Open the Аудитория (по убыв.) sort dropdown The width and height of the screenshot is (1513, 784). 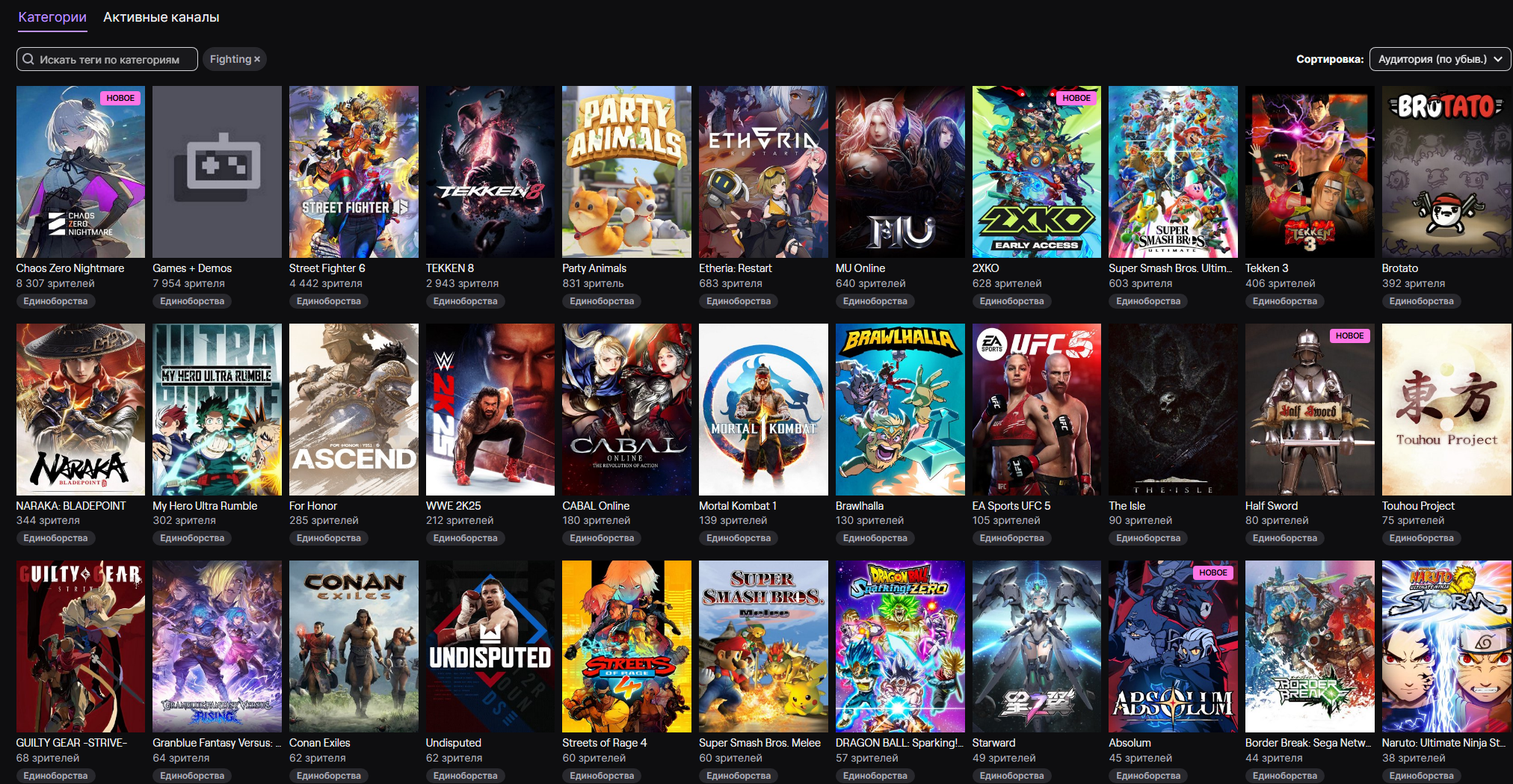(x=1440, y=59)
